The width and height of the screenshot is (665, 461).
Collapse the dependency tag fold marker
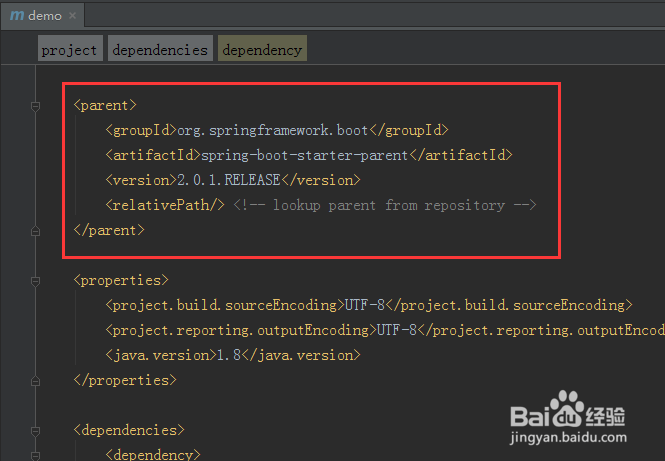click(x=36, y=456)
